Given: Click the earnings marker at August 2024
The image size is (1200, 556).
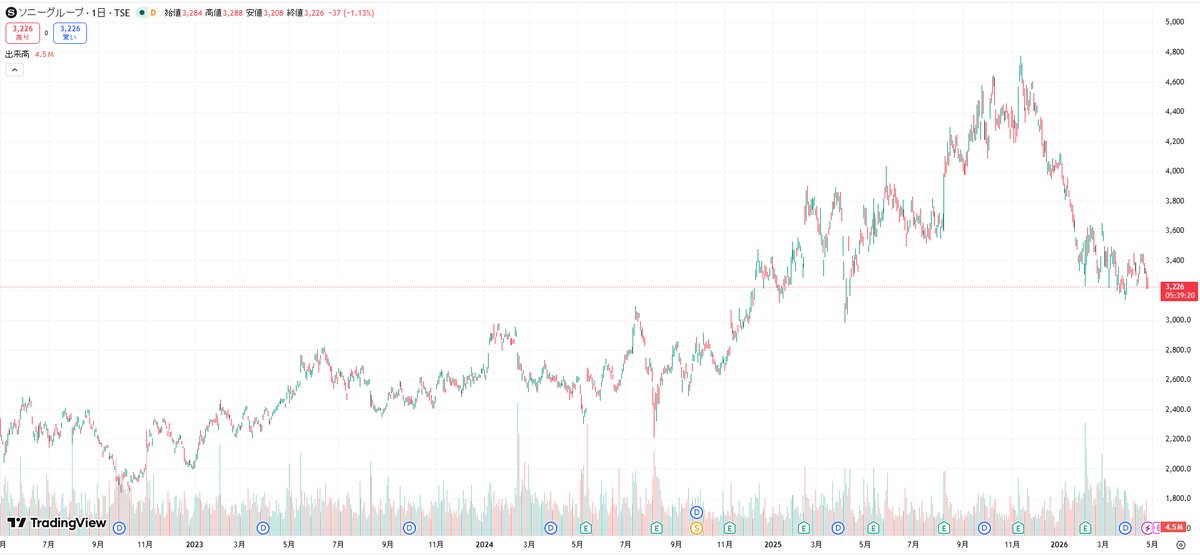Looking at the screenshot, I should [657, 527].
